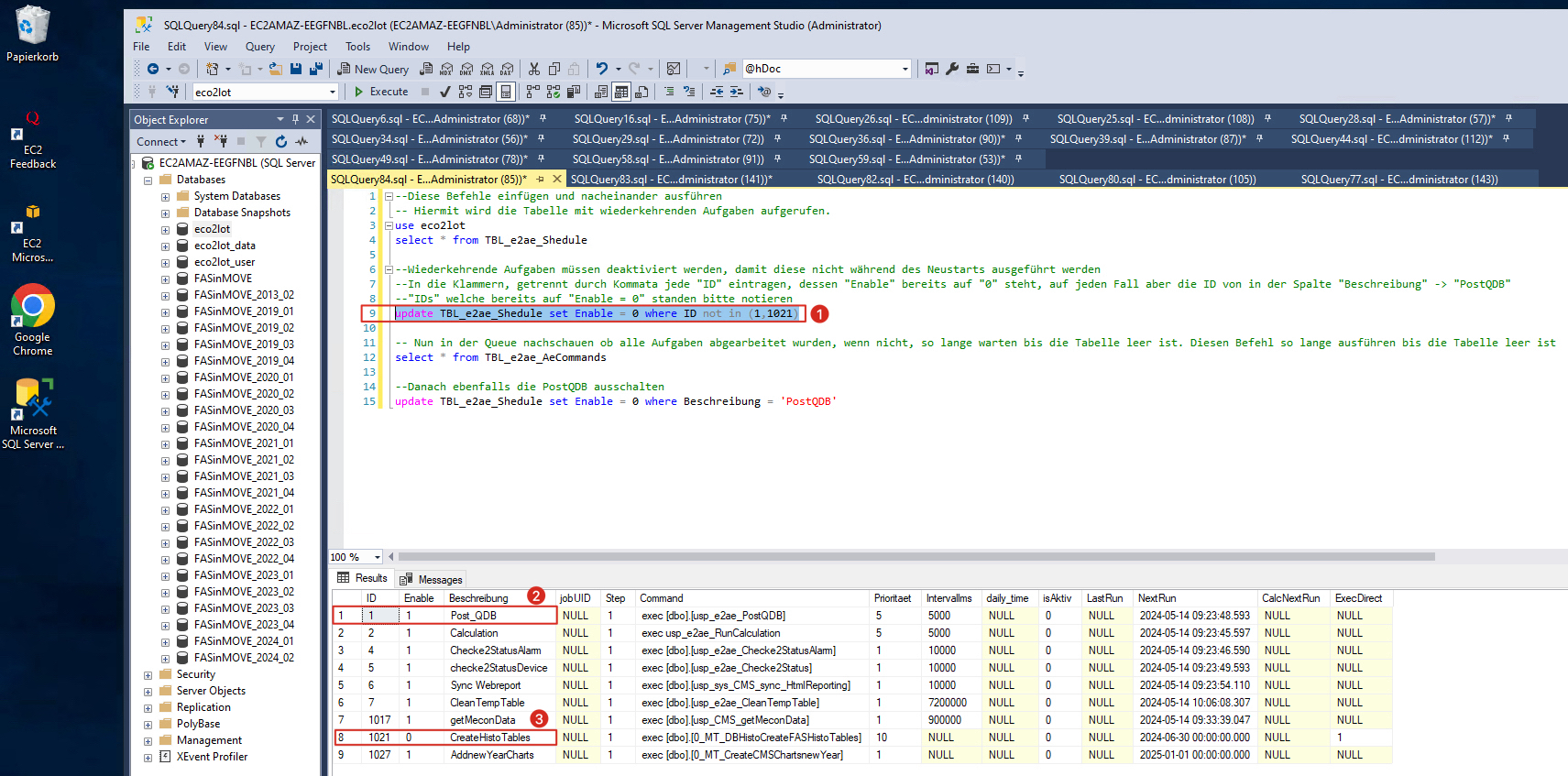The width and height of the screenshot is (1568, 776).
Task: Pin the SQLQuery6.sql tab
Action: coord(543,119)
